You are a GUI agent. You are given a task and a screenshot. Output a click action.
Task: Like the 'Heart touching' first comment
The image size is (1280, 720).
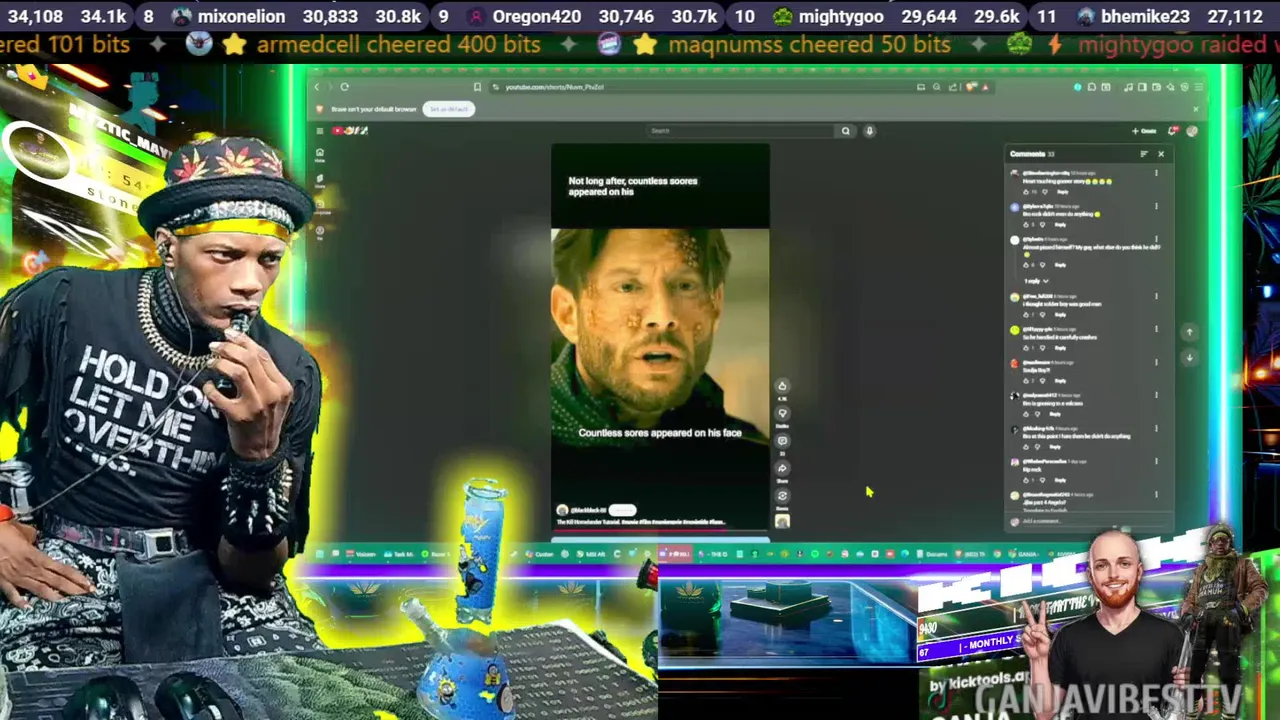[x=1026, y=191]
